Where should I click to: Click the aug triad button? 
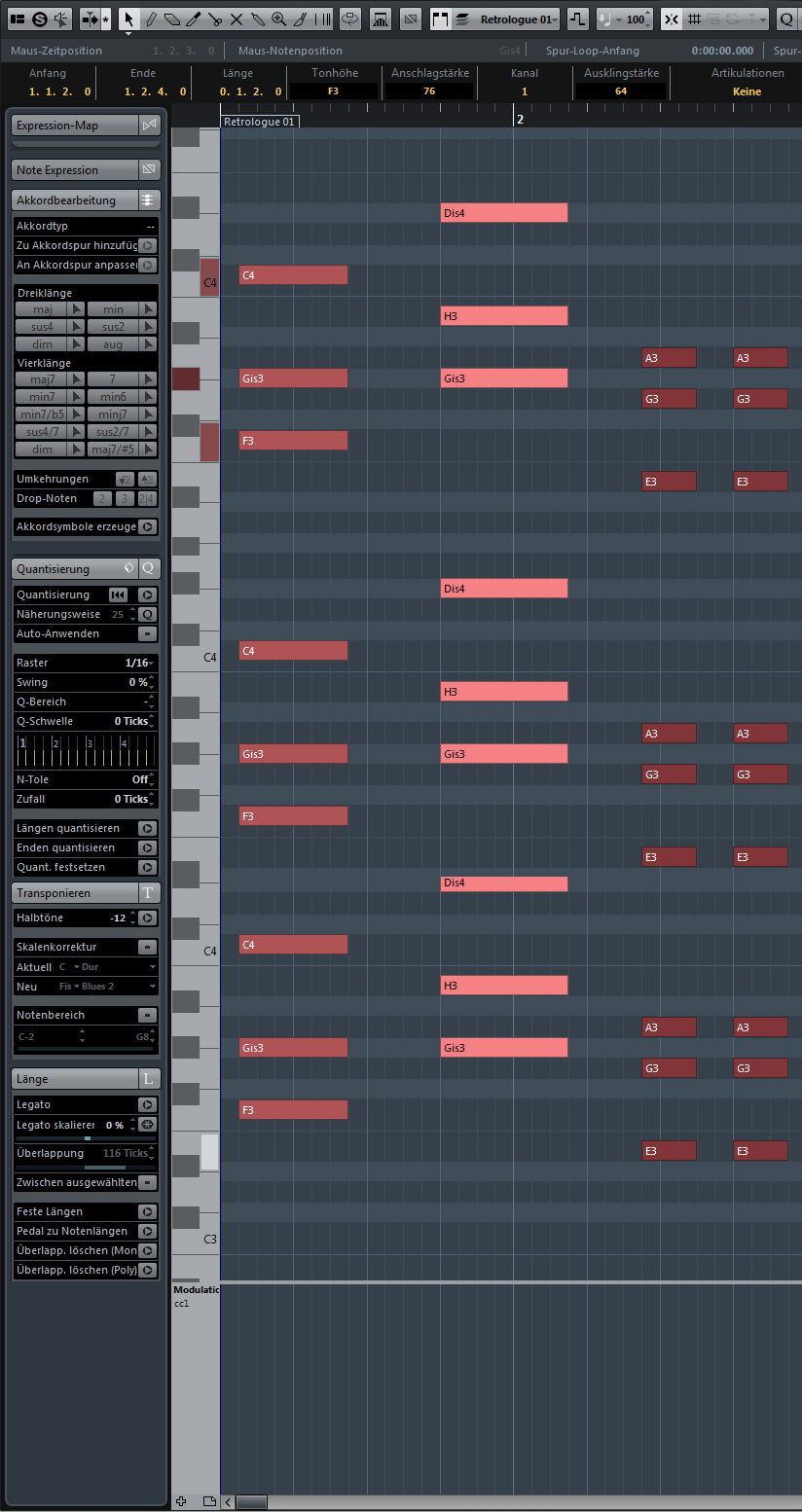[114, 344]
